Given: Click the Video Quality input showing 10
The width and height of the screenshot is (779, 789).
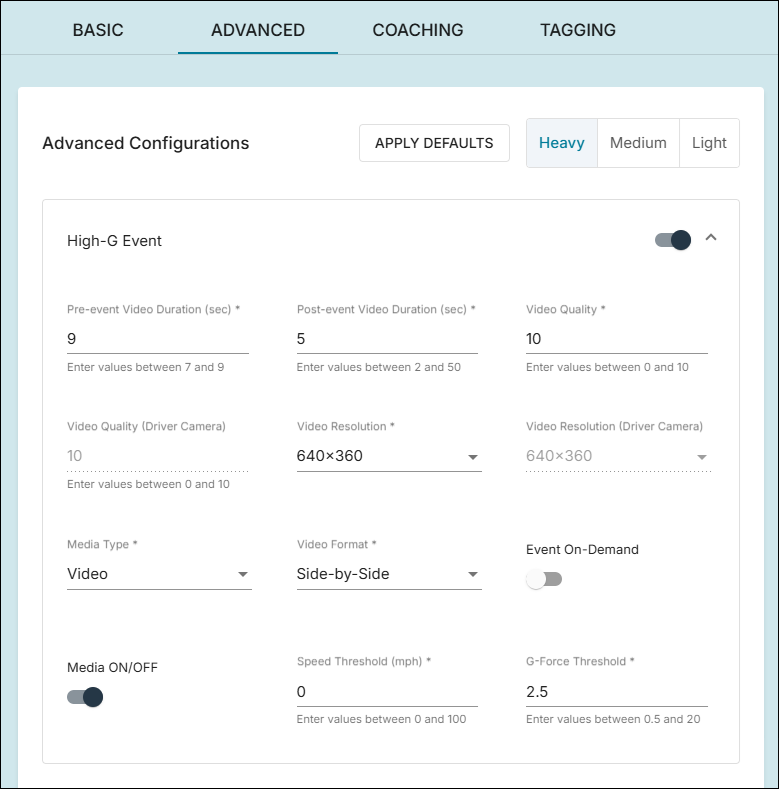Looking at the screenshot, I should pyautogui.click(x=616, y=339).
